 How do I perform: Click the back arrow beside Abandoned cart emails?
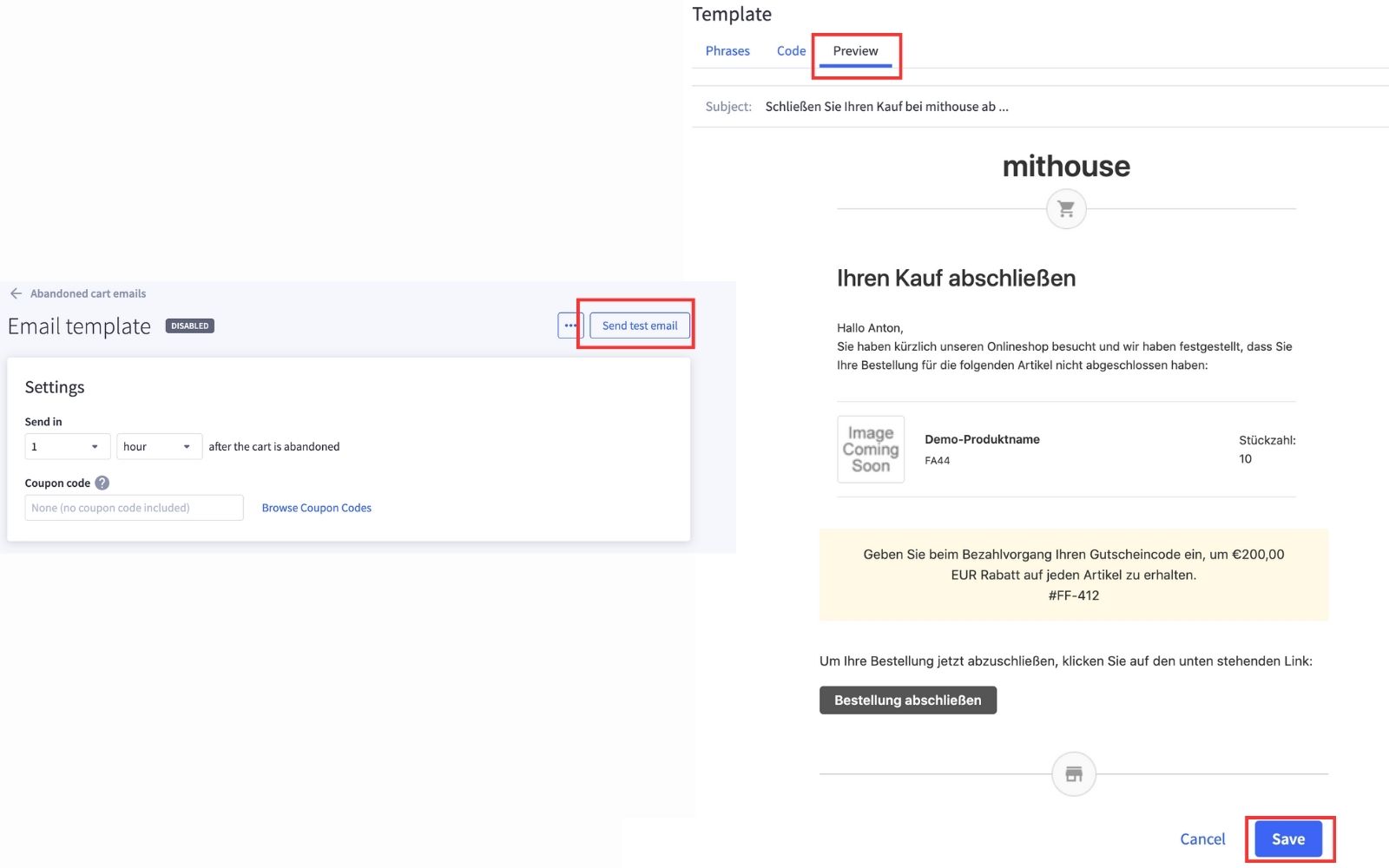pos(16,293)
